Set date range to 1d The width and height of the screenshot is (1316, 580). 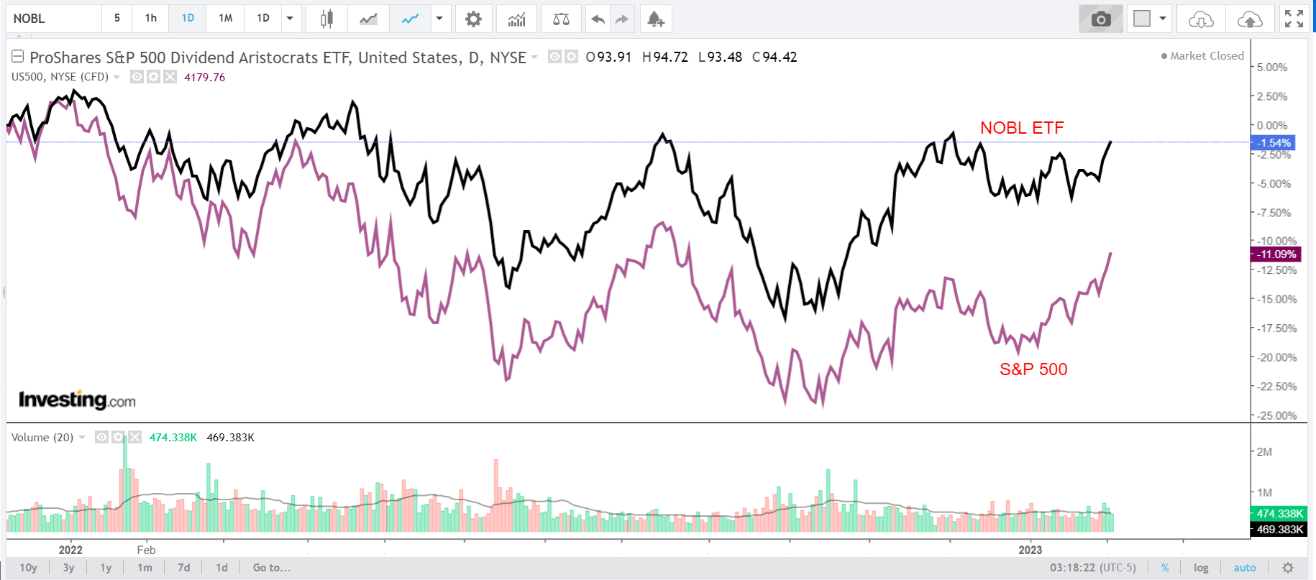[222, 567]
